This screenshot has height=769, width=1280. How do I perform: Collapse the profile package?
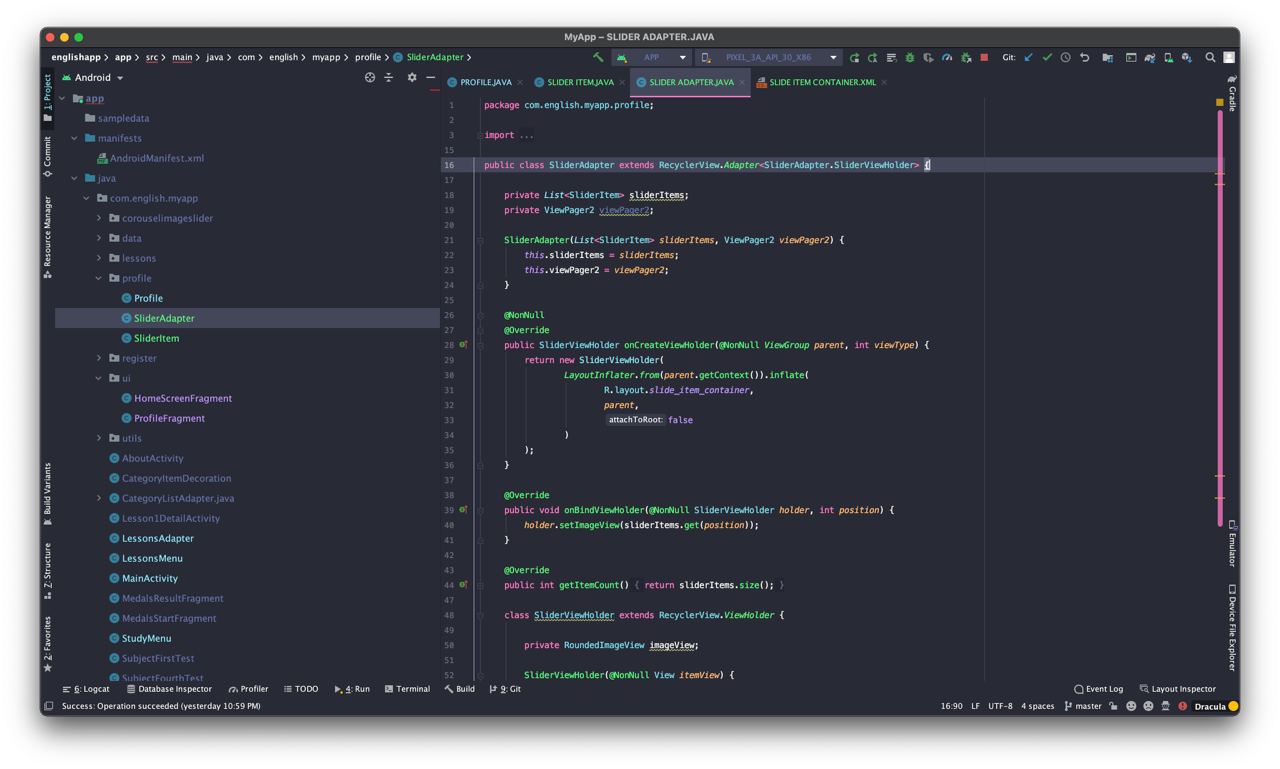[98, 278]
